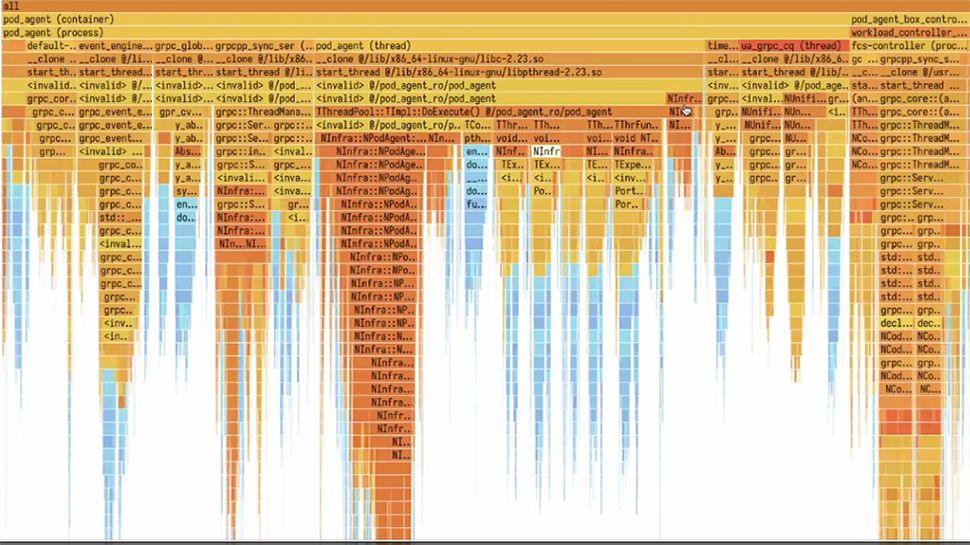Zoom into 'pod_agent (container)' frame
The height and width of the screenshot is (545, 970).
[425, 19]
